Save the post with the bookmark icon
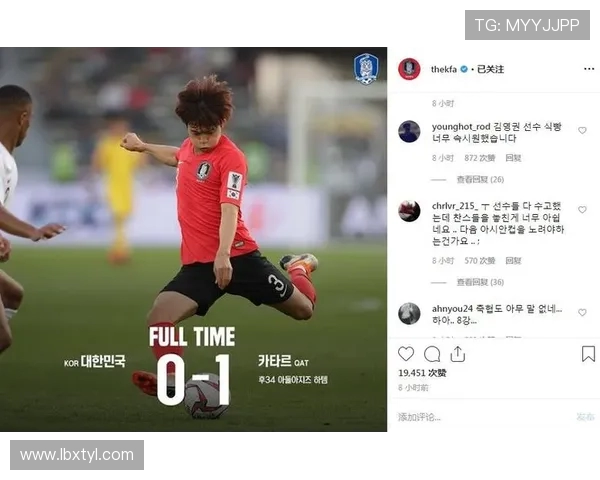Viewport: 600px width, 480px height. click(x=588, y=354)
